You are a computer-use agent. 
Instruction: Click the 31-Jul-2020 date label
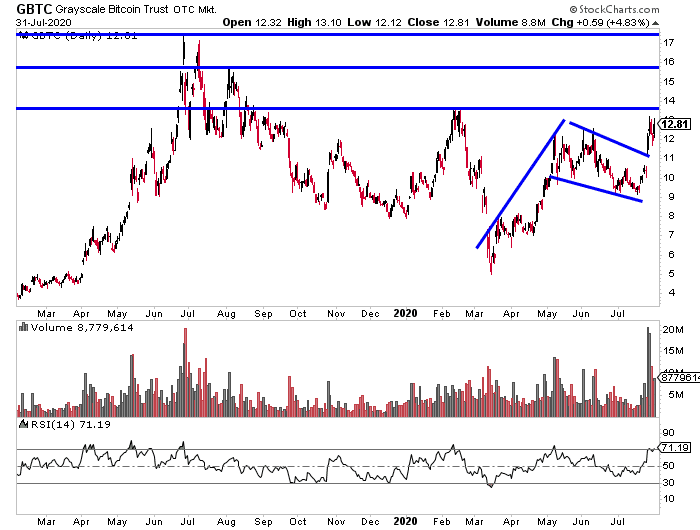tap(43, 22)
